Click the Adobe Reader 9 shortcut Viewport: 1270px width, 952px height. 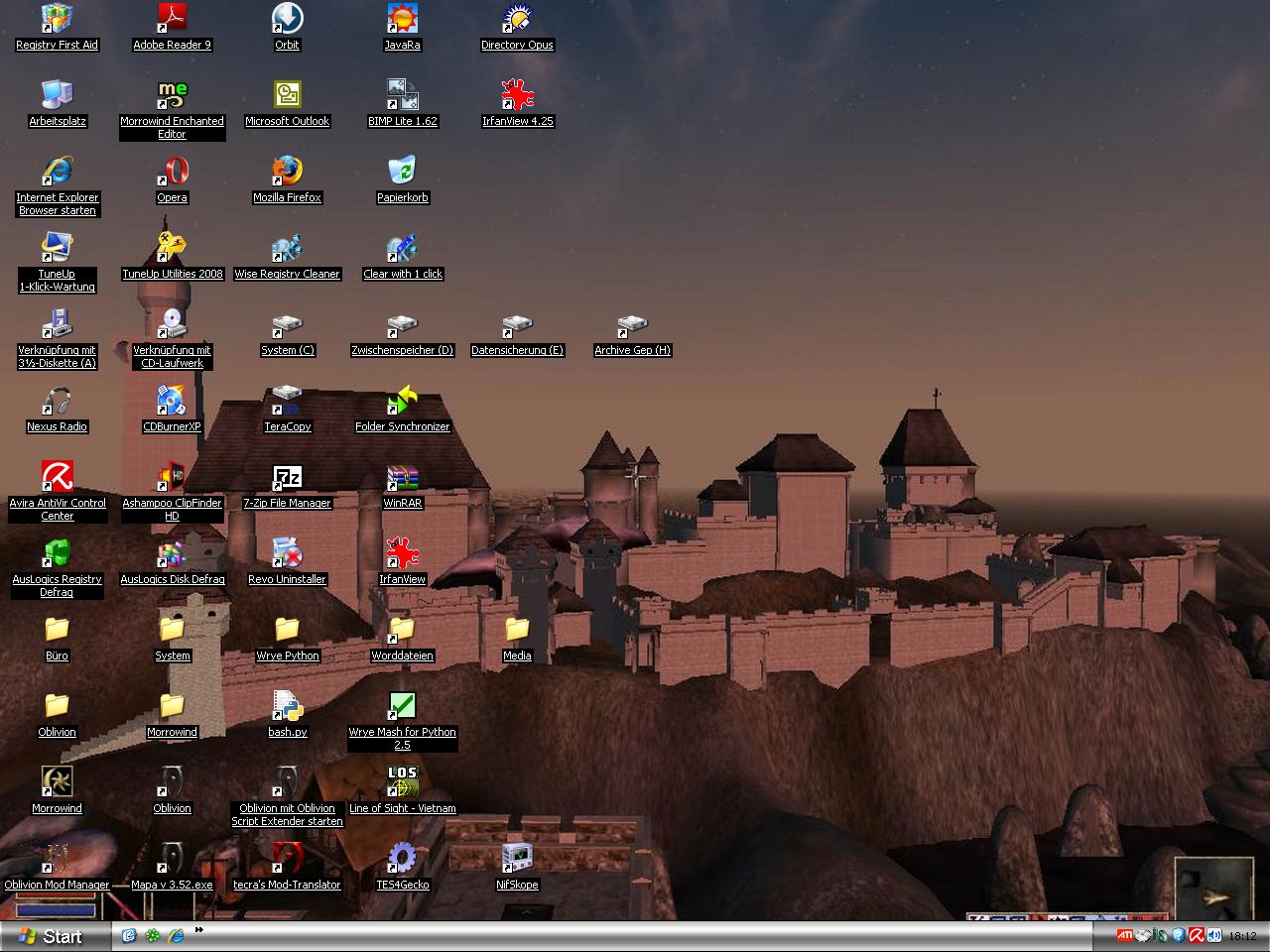coord(172,20)
